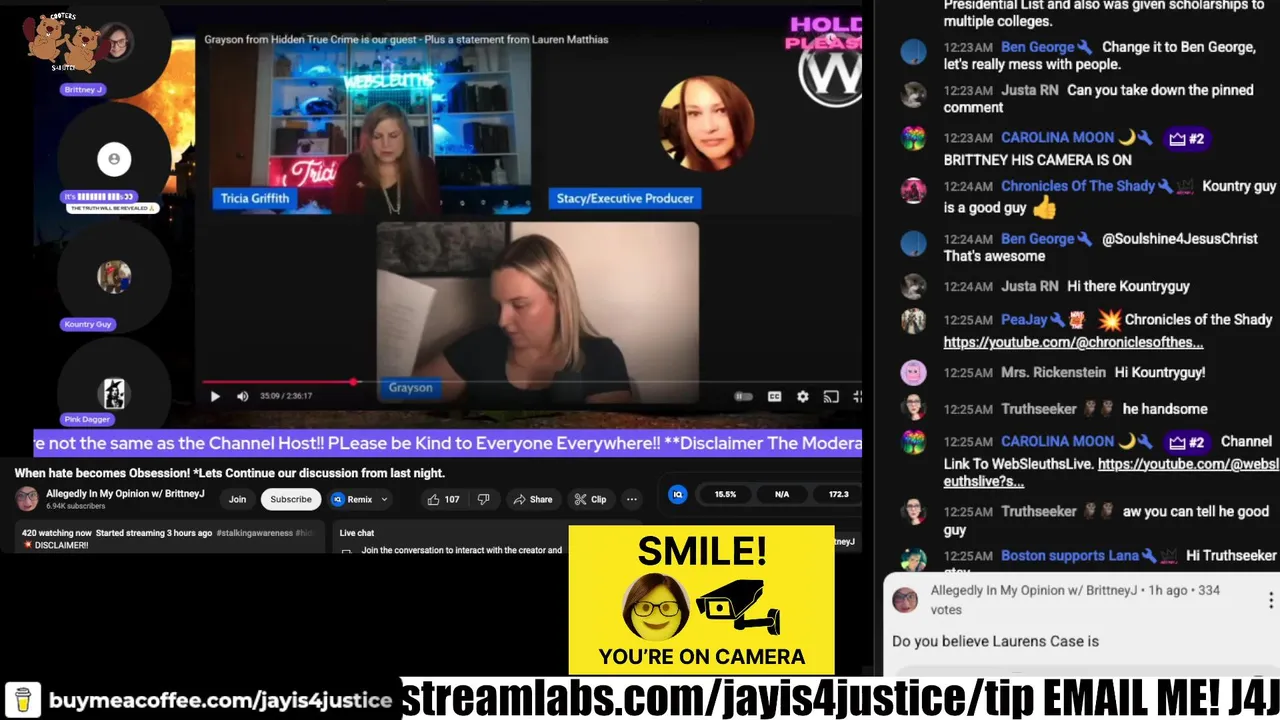Open the channel avatar beside channel name
Screen dimensions: 1280x720
pyautogui.click(x=27, y=498)
